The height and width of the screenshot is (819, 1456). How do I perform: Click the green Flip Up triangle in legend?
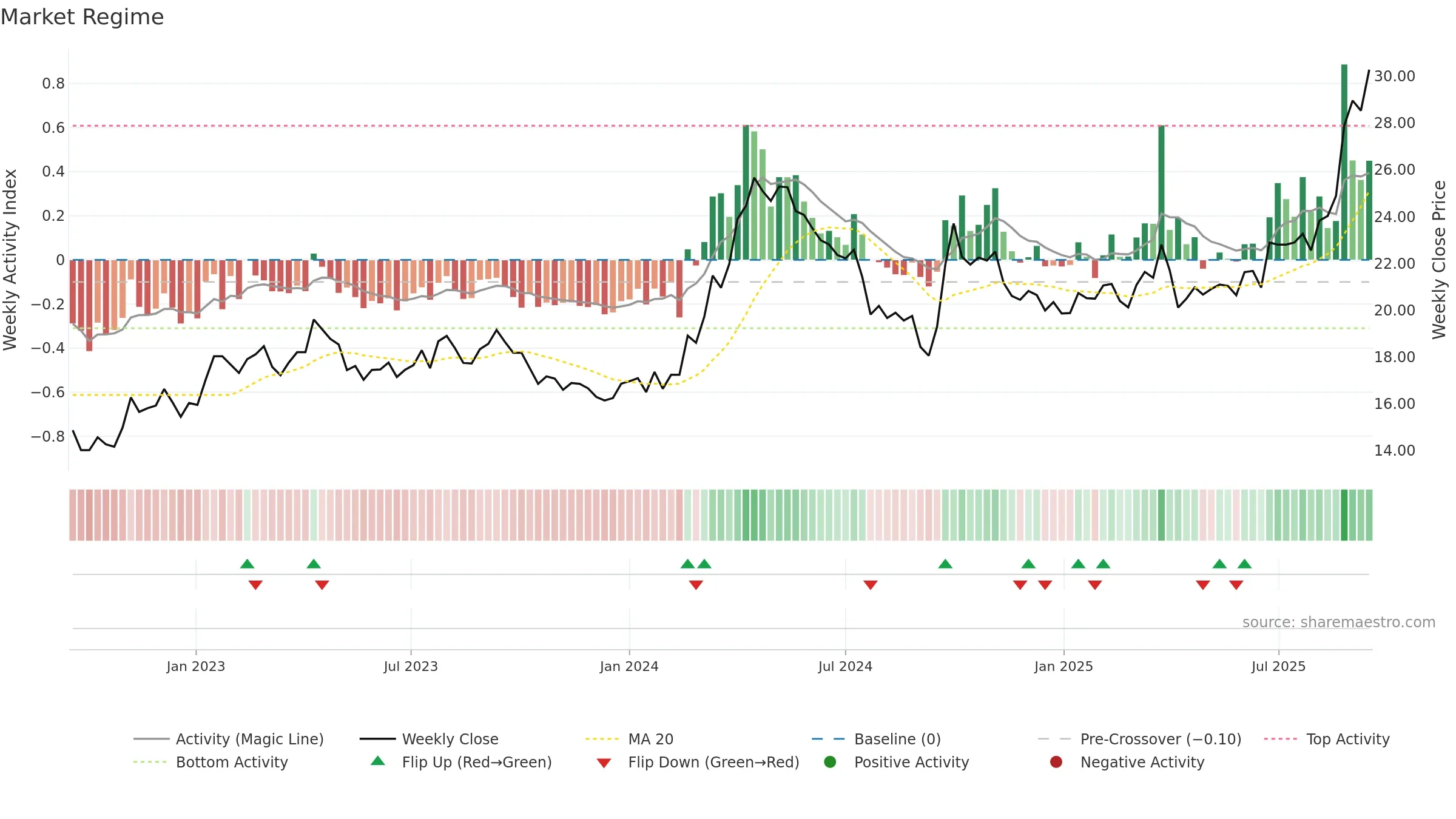[378, 761]
